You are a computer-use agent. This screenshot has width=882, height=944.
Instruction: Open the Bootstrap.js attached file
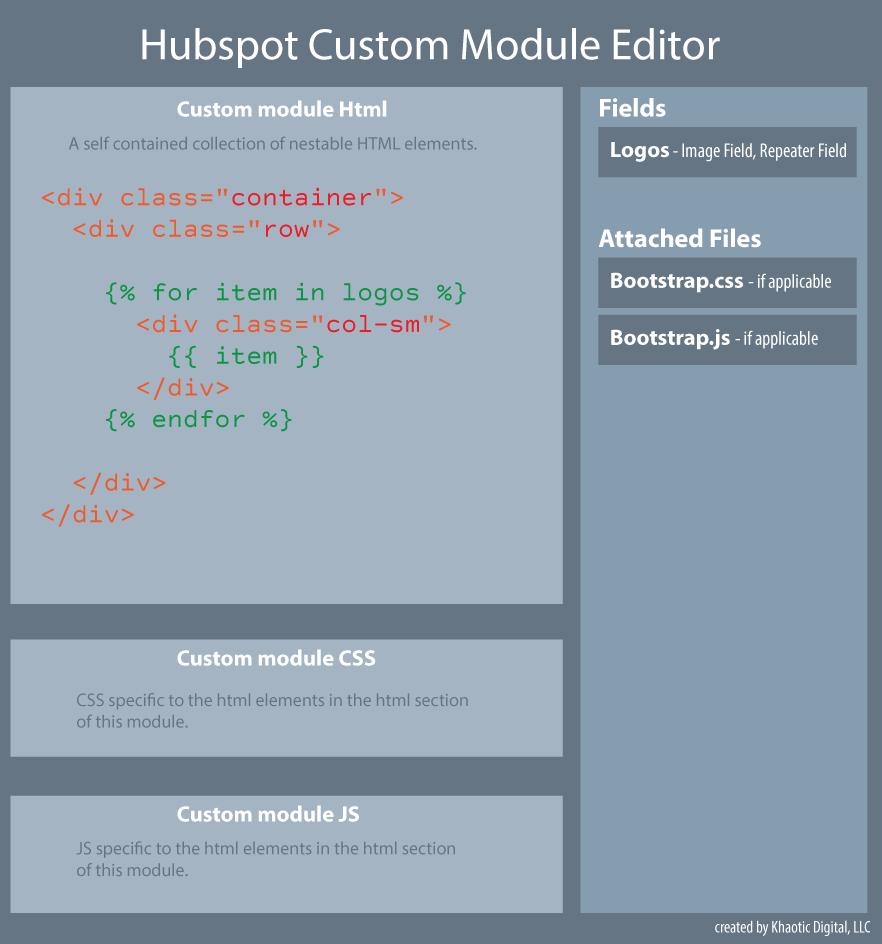coord(726,339)
